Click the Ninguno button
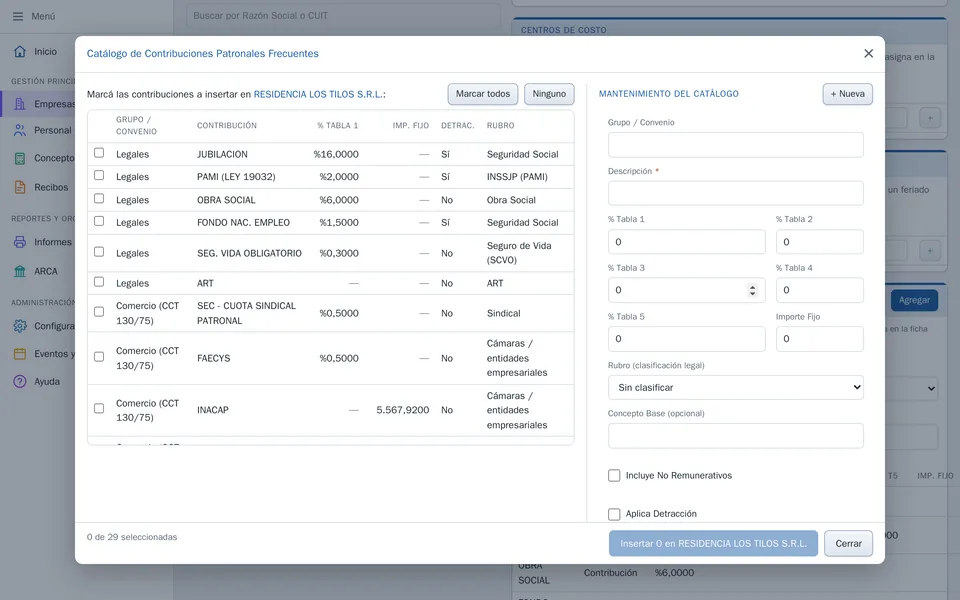The height and width of the screenshot is (600, 960). (x=549, y=94)
